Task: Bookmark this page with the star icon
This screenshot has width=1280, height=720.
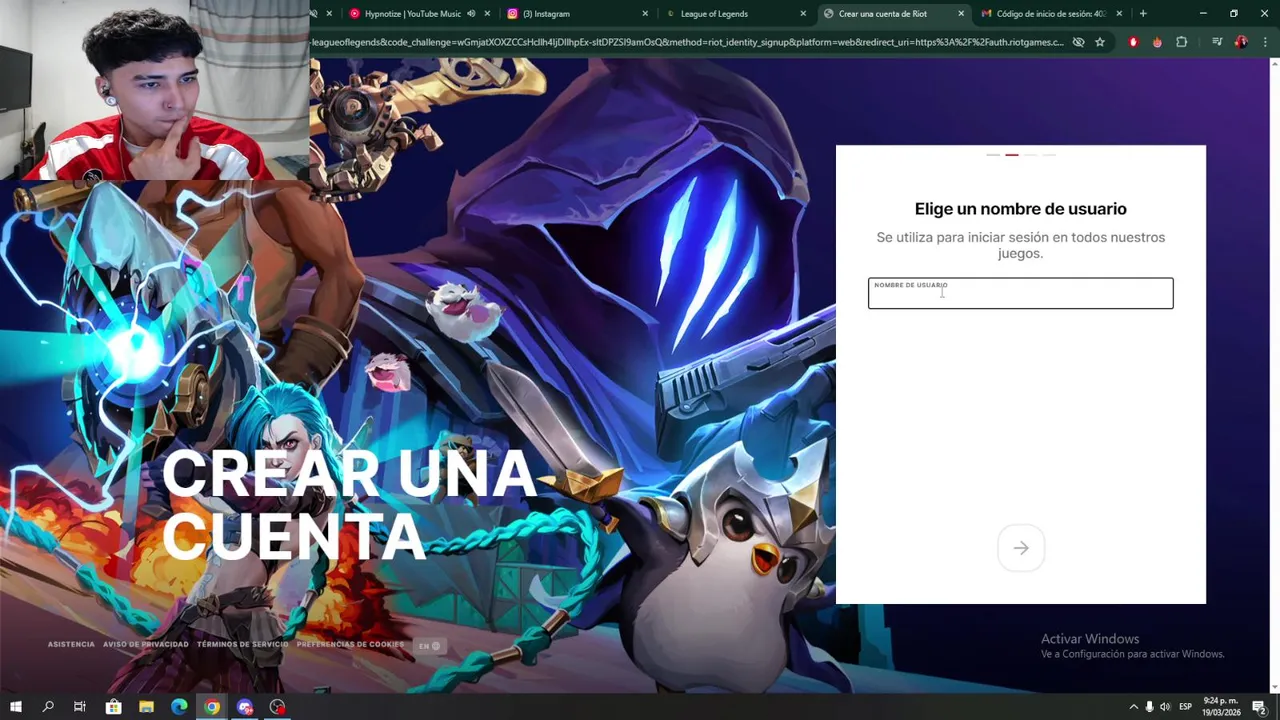Action: tap(1100, 42)
